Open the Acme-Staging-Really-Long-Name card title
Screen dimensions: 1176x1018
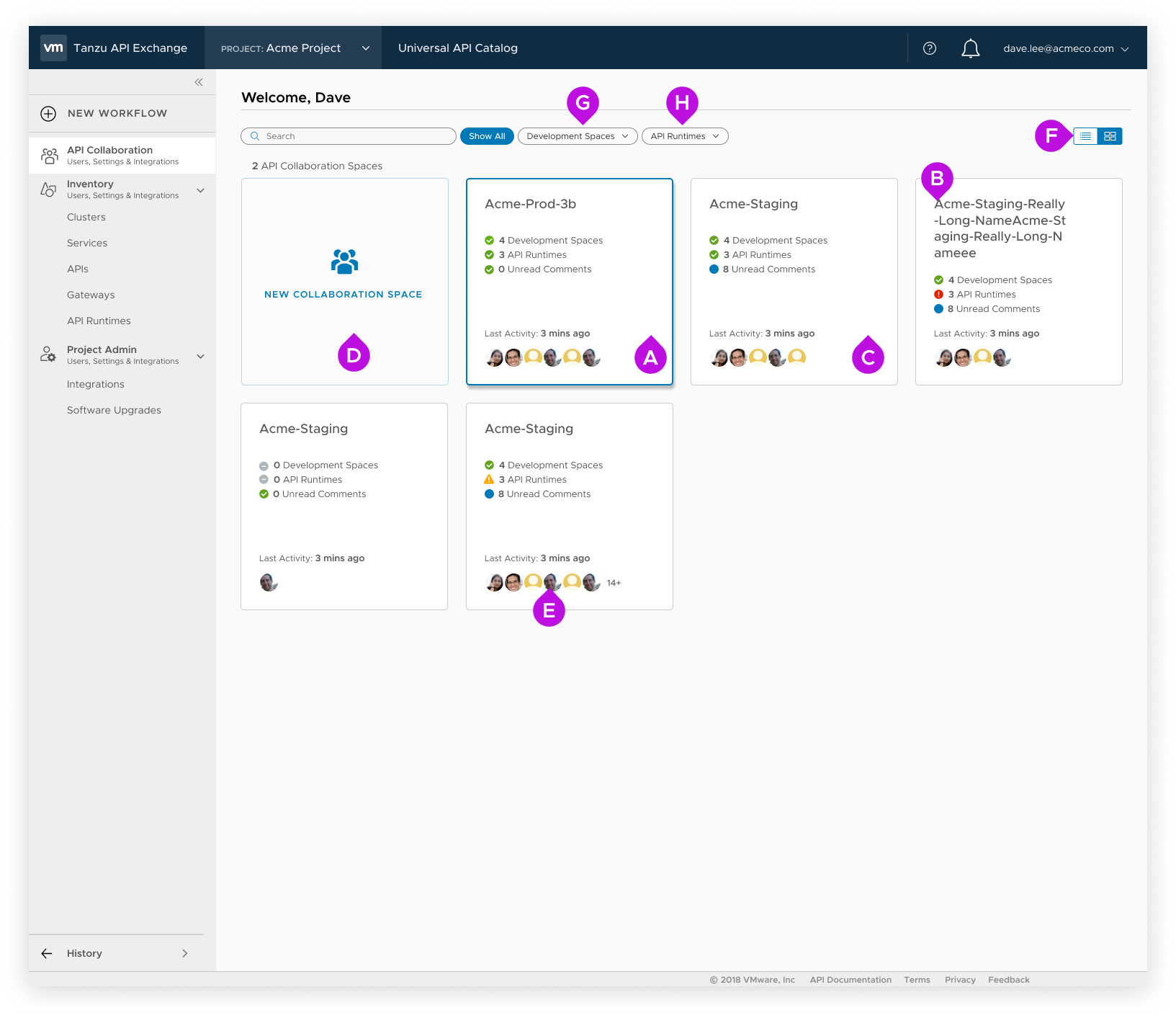1000,228
